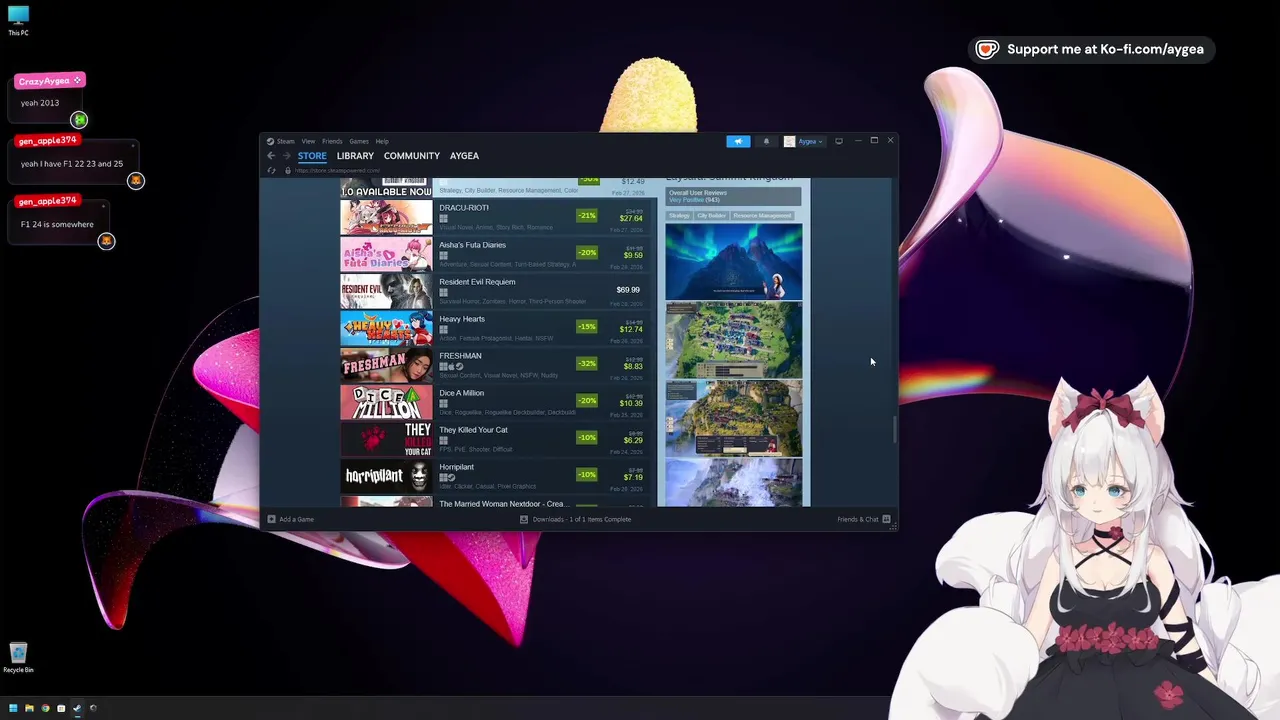Image resolution: width=1280 pixels, height=720 pixels.
Task: Open the Friends menu
Action: click(x=332, y=141)
